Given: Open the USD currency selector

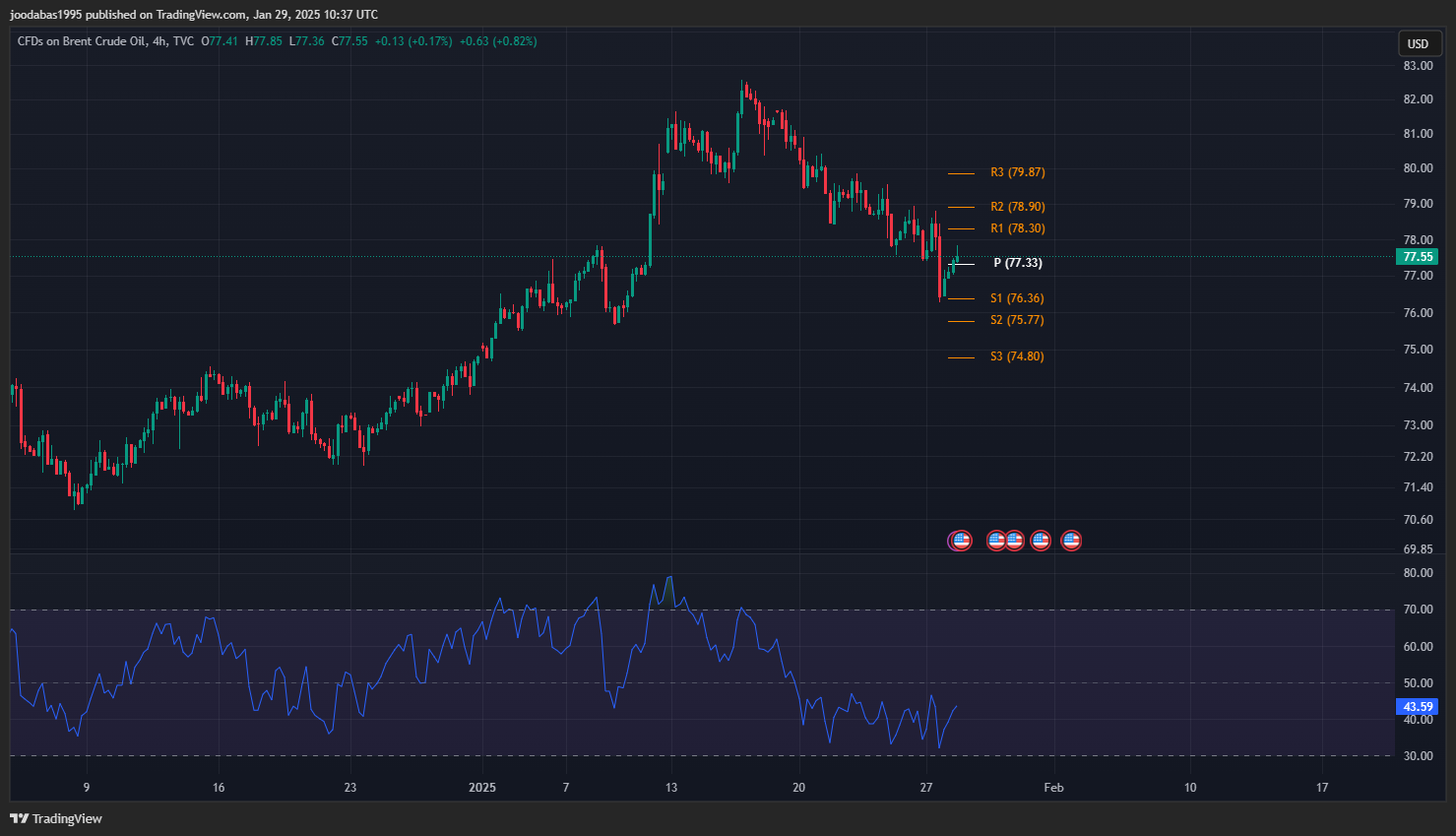Looking at the screenshot, I should [1418, 43].
